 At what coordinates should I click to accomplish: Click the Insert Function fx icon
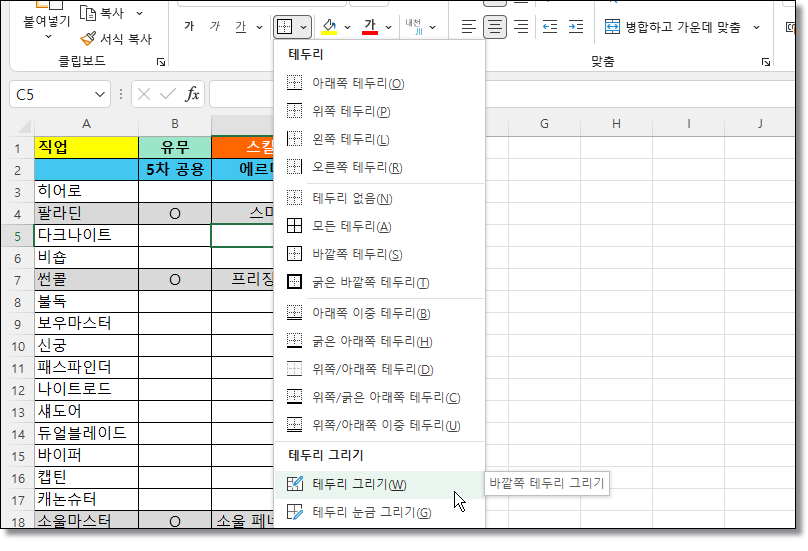click(x=192, y=94)
